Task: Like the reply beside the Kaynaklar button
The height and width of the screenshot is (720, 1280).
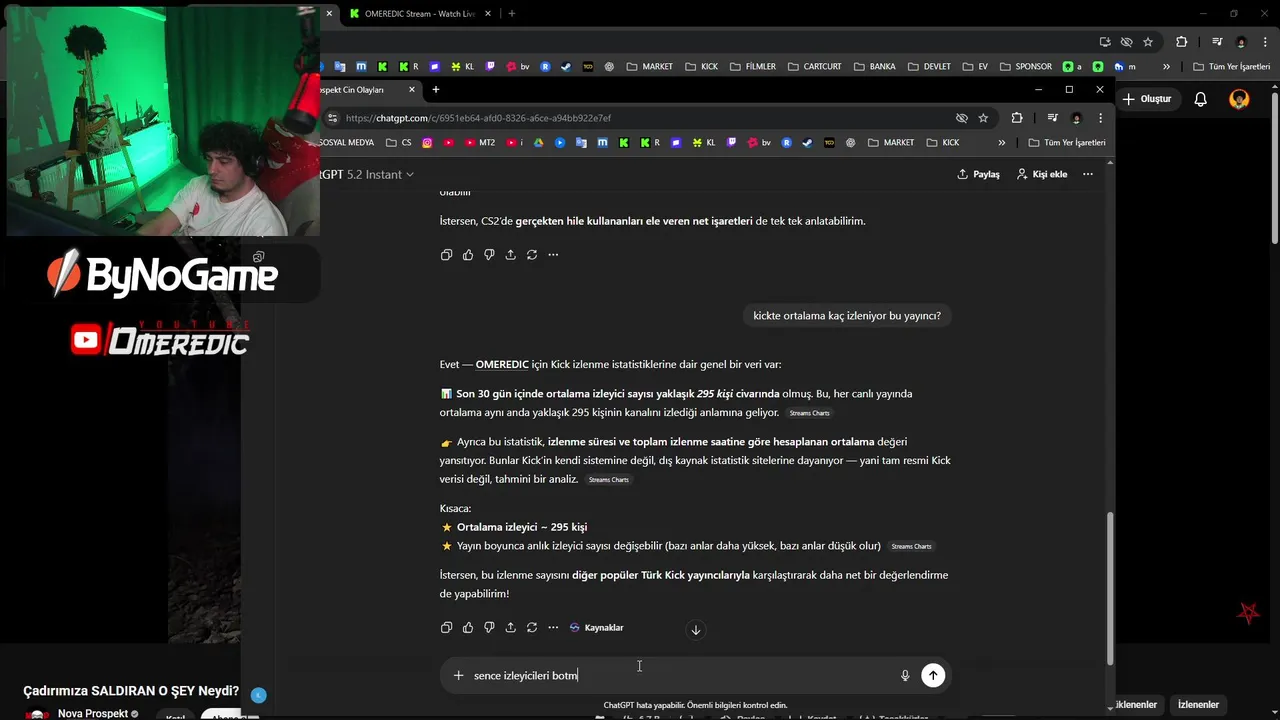Action: point(468,628)
